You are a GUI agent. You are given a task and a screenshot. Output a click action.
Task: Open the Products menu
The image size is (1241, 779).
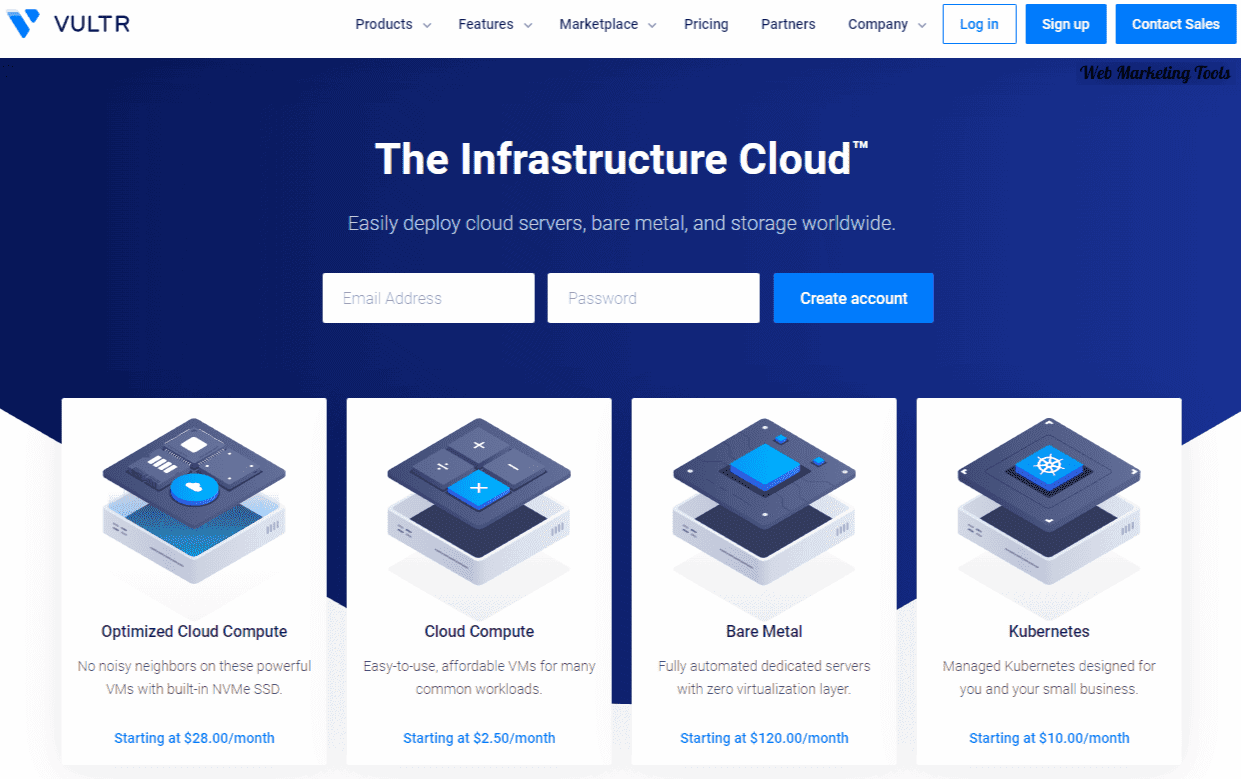point(384,24)
